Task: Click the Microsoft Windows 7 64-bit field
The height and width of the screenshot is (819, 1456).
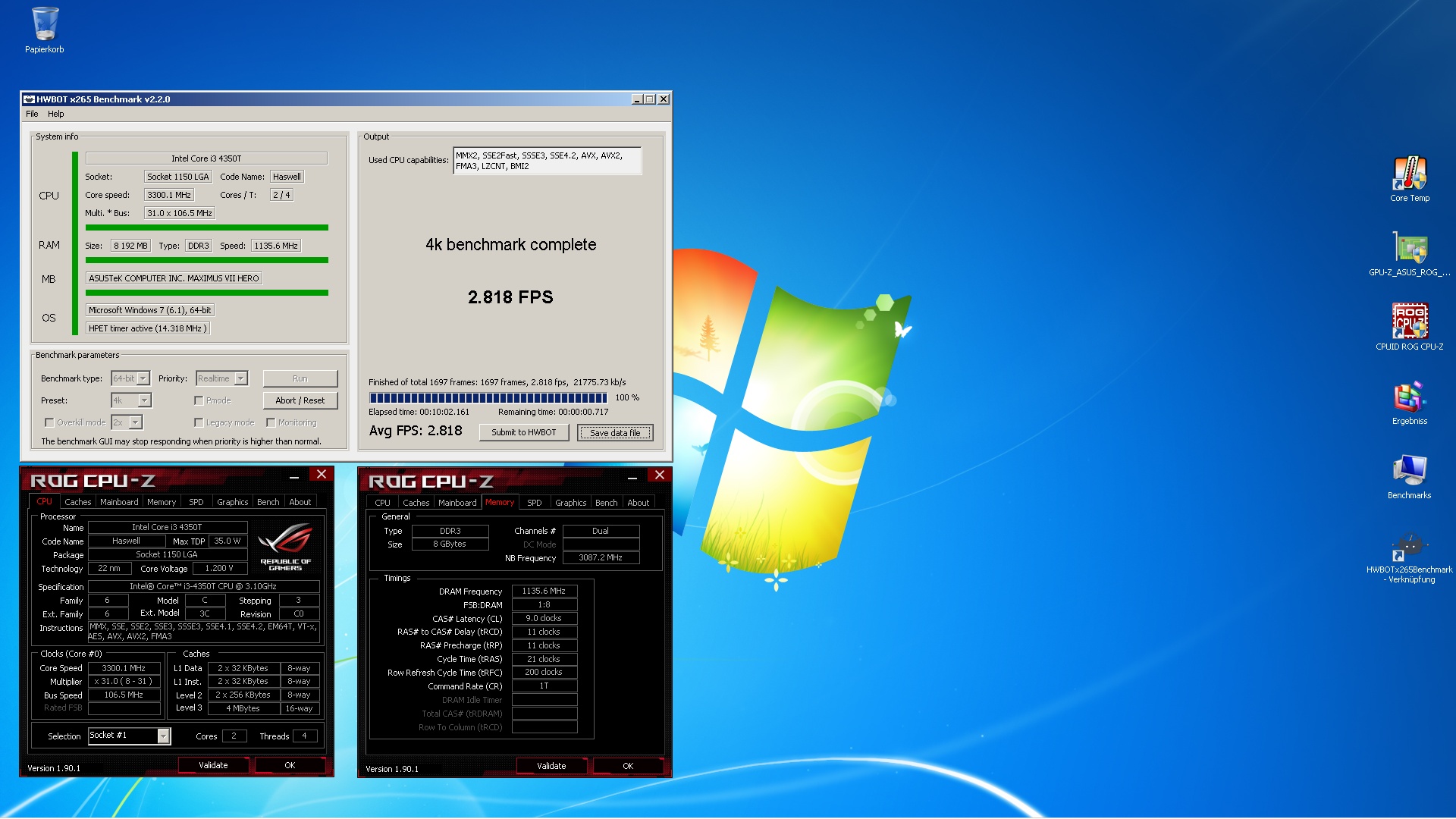Action: pos(150,310)
